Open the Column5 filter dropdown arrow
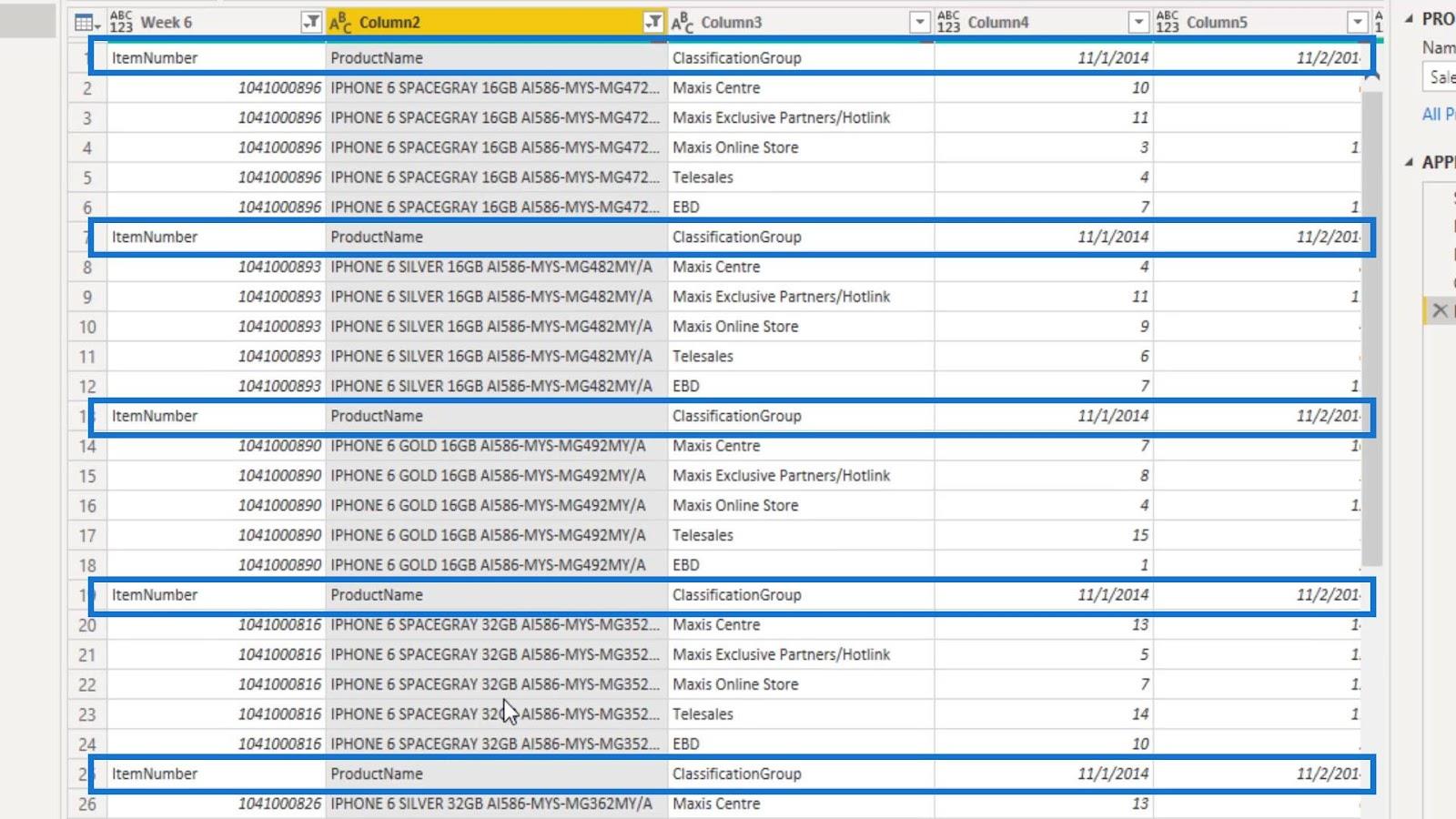The image size is (1456, 819). point(1358,23)
